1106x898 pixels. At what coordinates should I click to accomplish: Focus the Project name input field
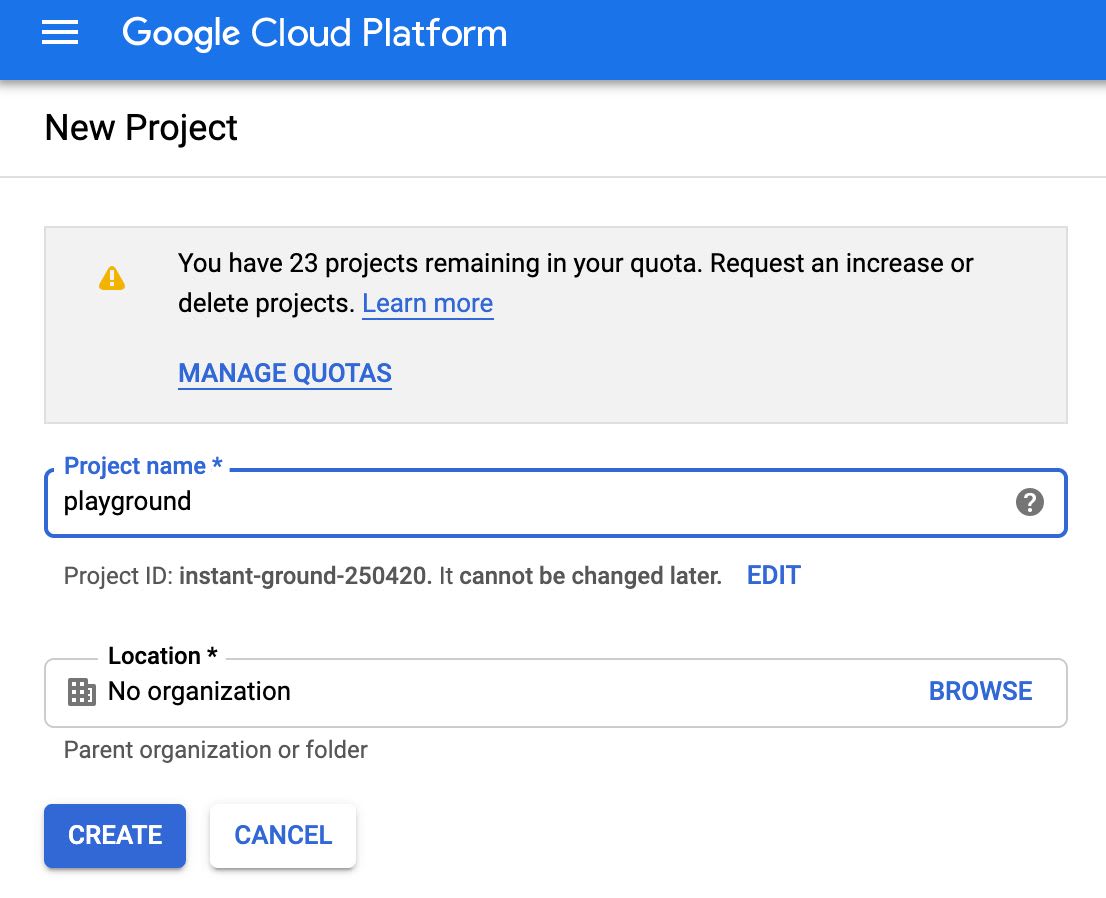[x=556, y=502]
